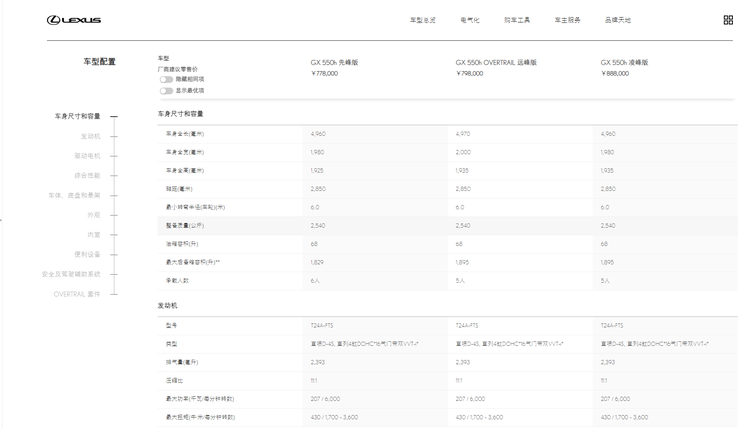This screenshot has width=750, height=429.
Task: Select 驱动电机 in the side navigation
Action: pyautogui.click(x=87, y=156)
